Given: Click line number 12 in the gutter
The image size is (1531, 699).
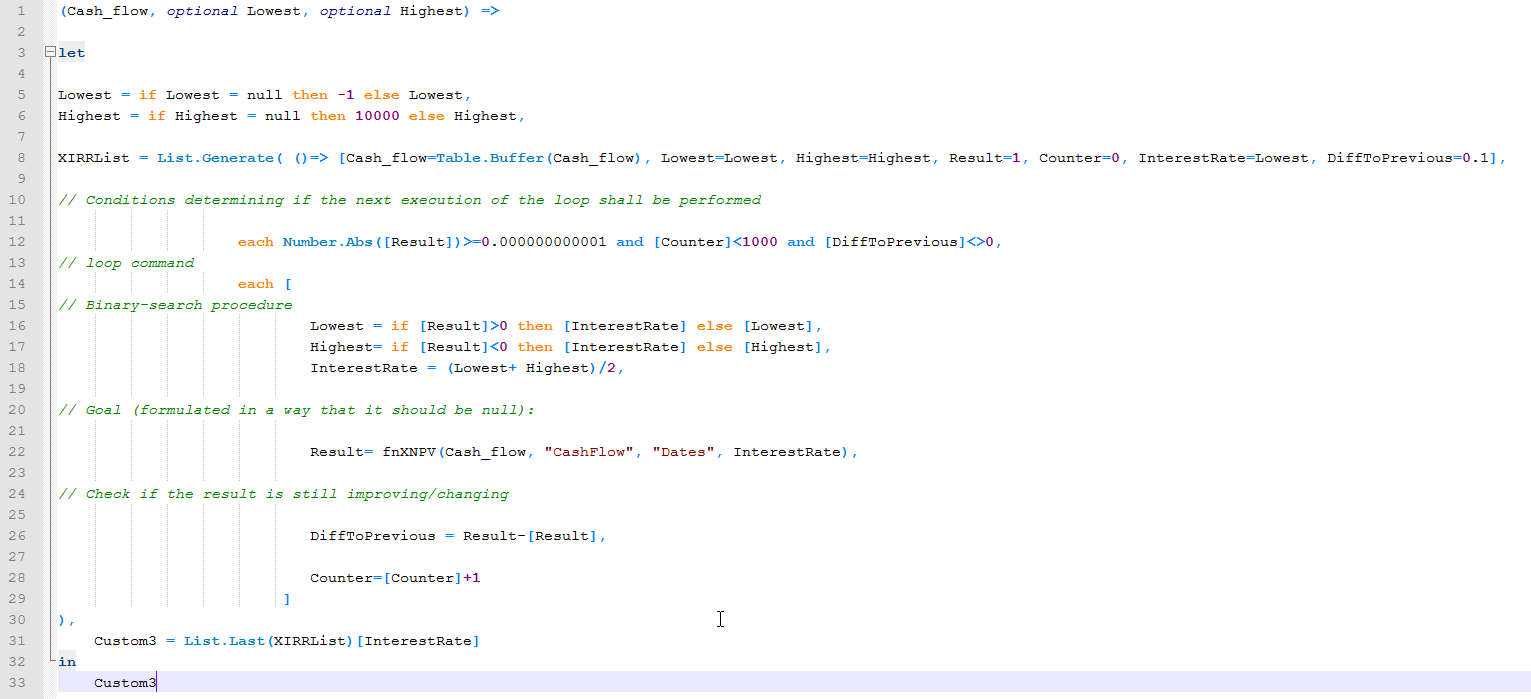Looking at the screenshot, I should click(x=21, y=242).
